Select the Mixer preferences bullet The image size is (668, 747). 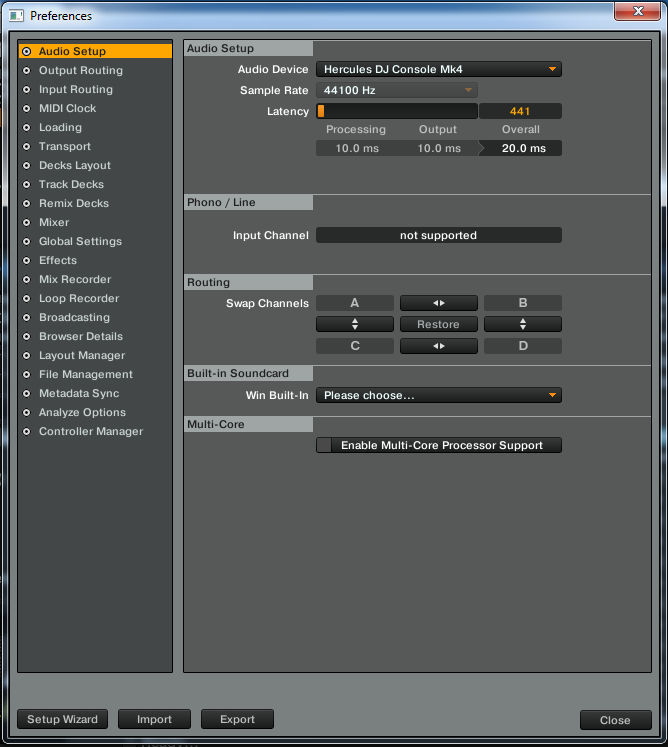tap(26, 223)
